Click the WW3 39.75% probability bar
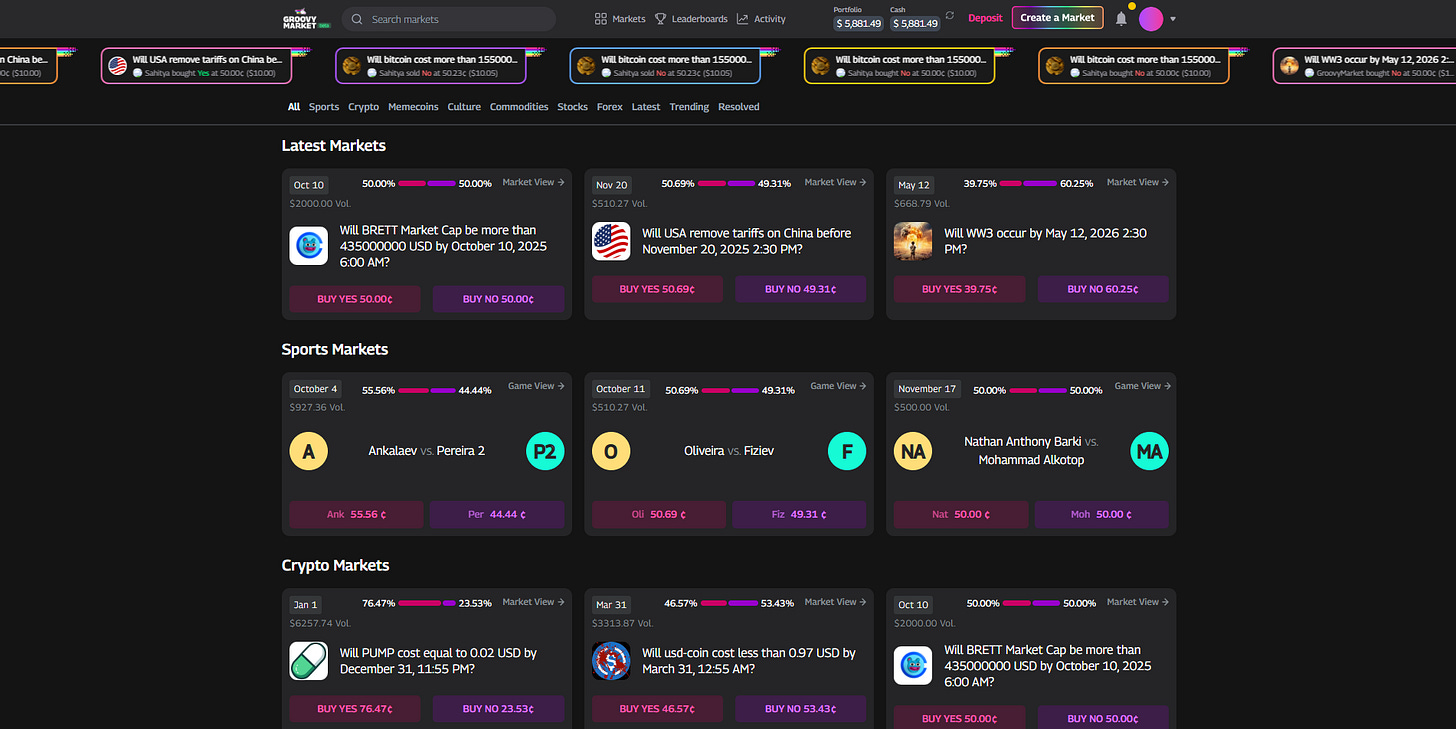 click(1028, 184)
